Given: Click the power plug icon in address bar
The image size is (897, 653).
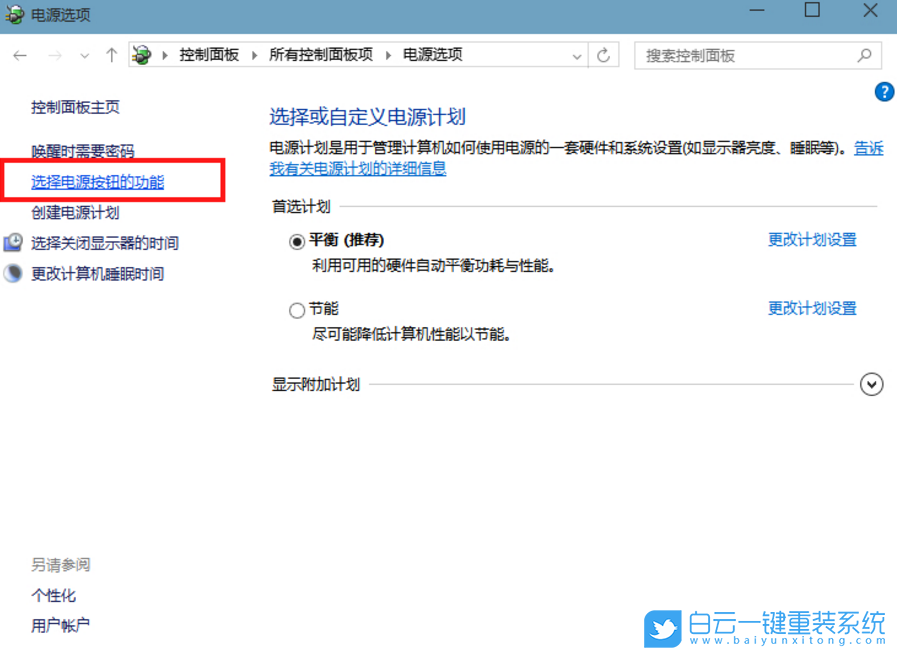Looking at the screenshot, I should (x=142, y=55).
